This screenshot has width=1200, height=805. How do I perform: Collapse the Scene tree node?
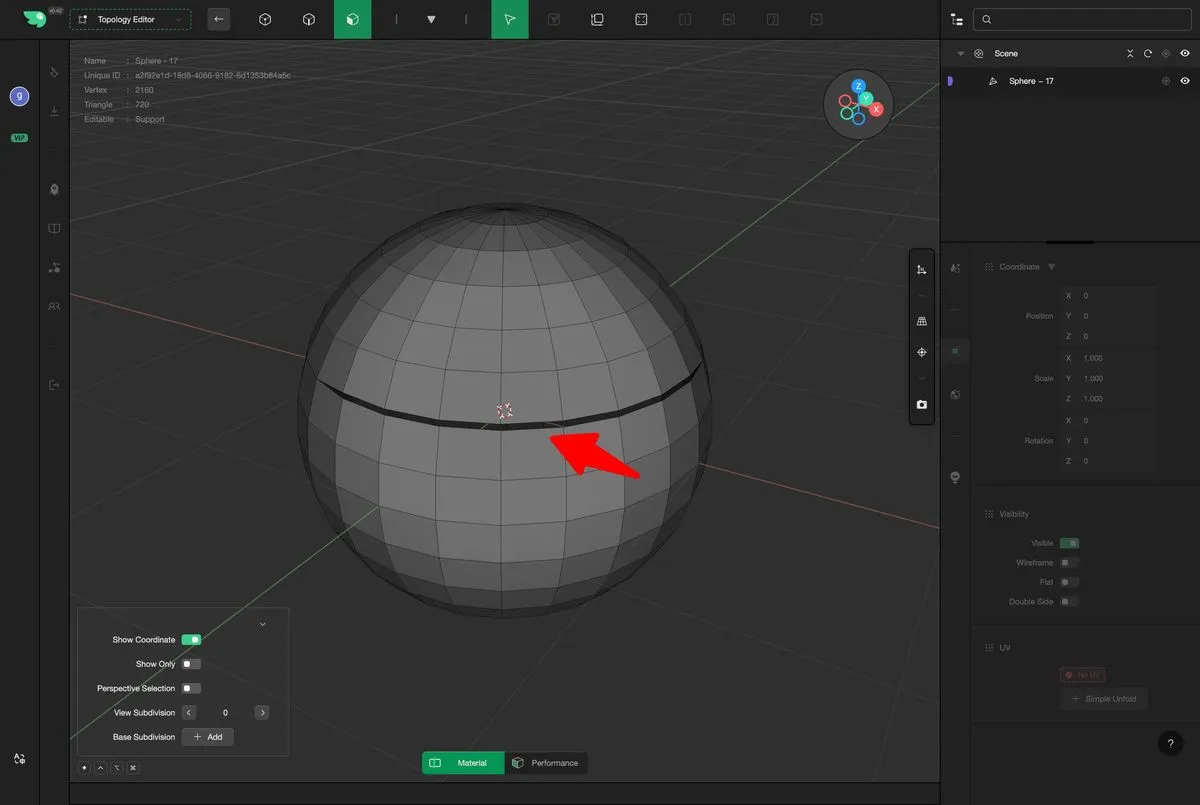(x=961, y=53)
